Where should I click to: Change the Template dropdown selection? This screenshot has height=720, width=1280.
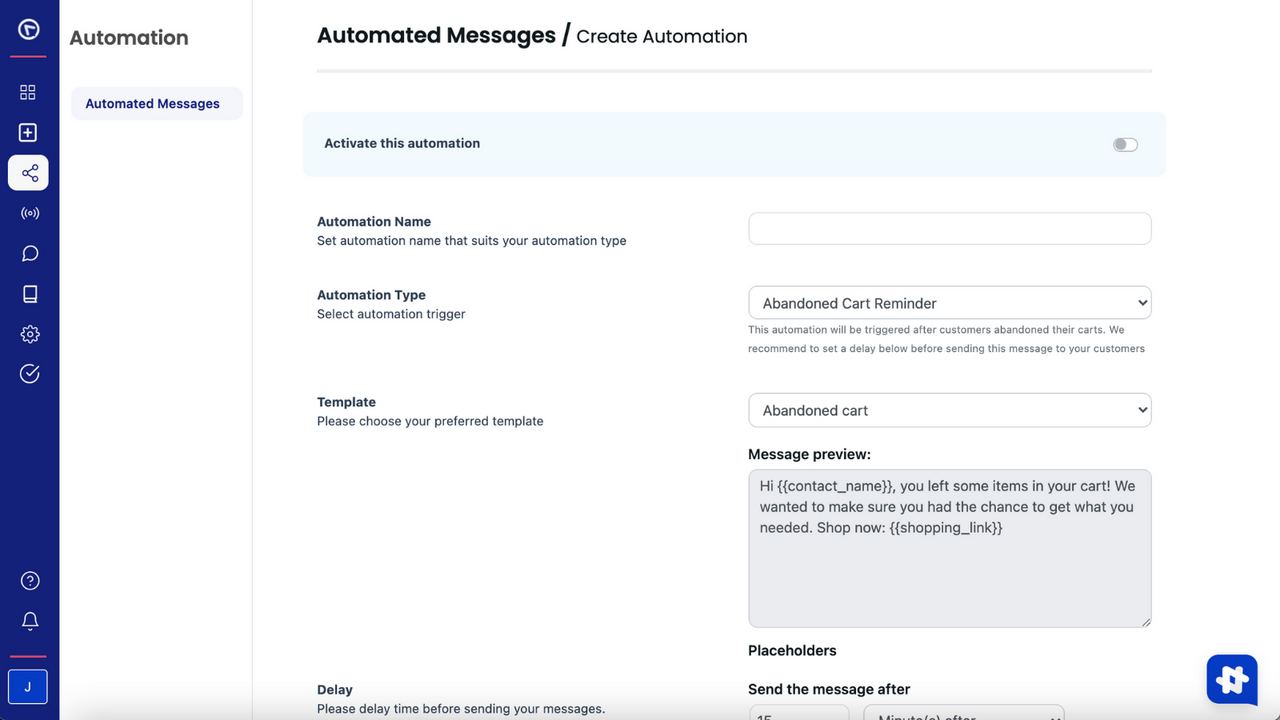click(949, 410)
